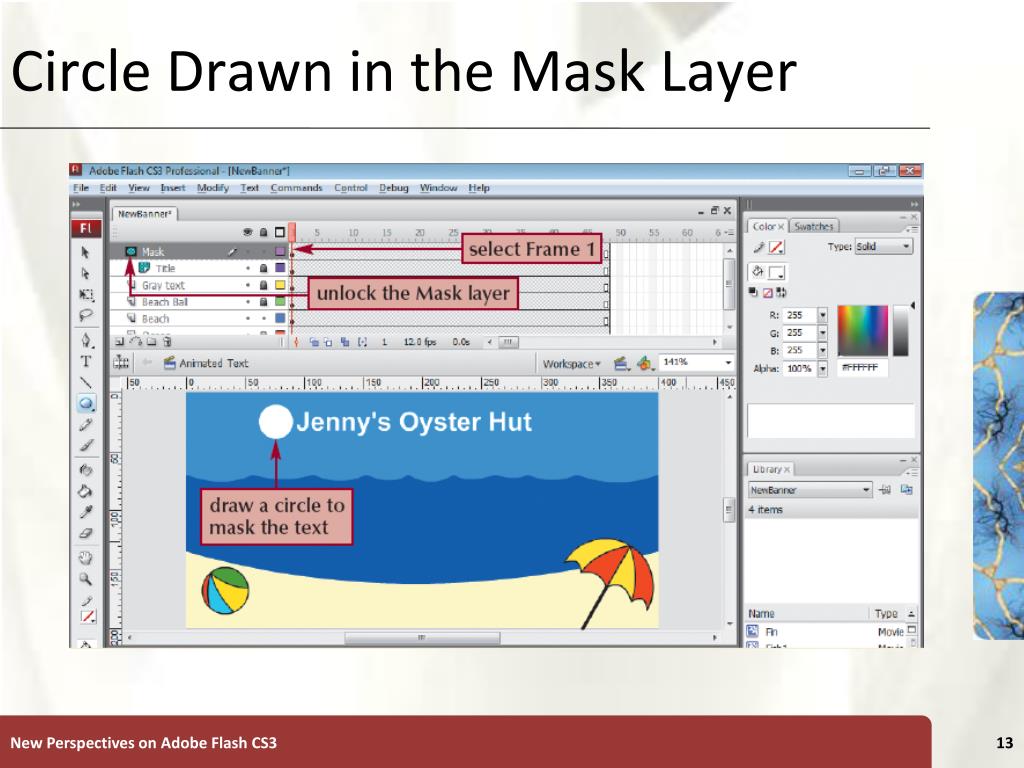Select the Selection (black arrow) tool
This screenshot has height=768, width=1024.
click(x=85, y=252)
